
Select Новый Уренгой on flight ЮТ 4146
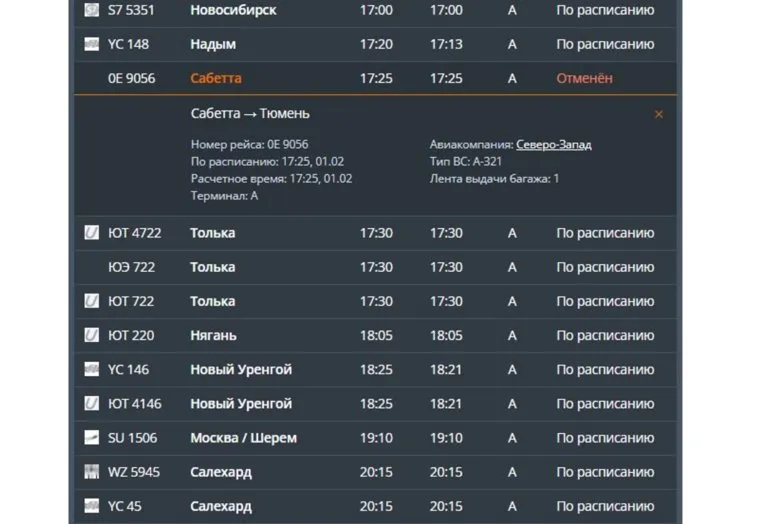(x=241, y=404)
